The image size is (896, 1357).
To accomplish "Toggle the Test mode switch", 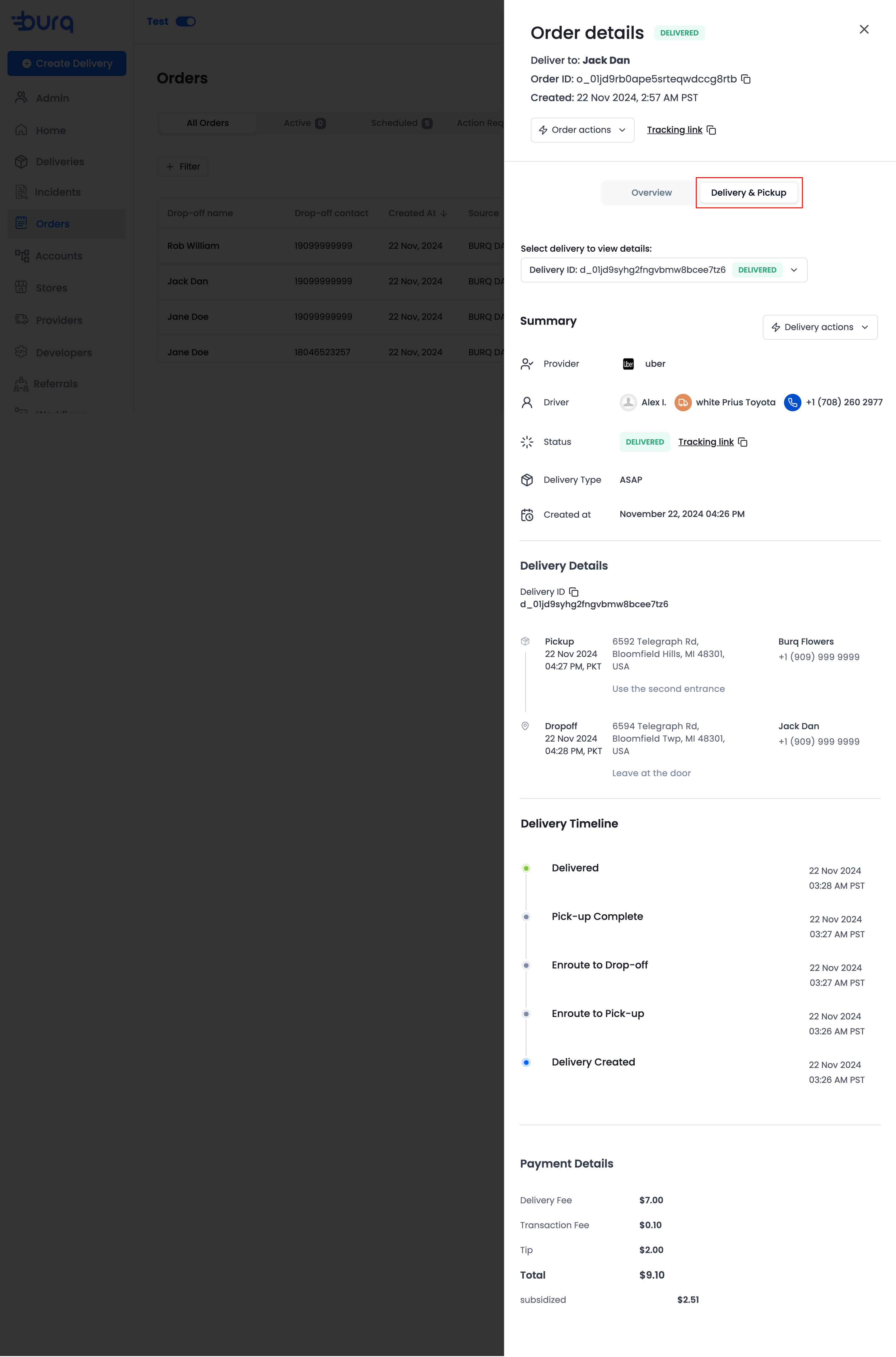I will pos(185,22).
